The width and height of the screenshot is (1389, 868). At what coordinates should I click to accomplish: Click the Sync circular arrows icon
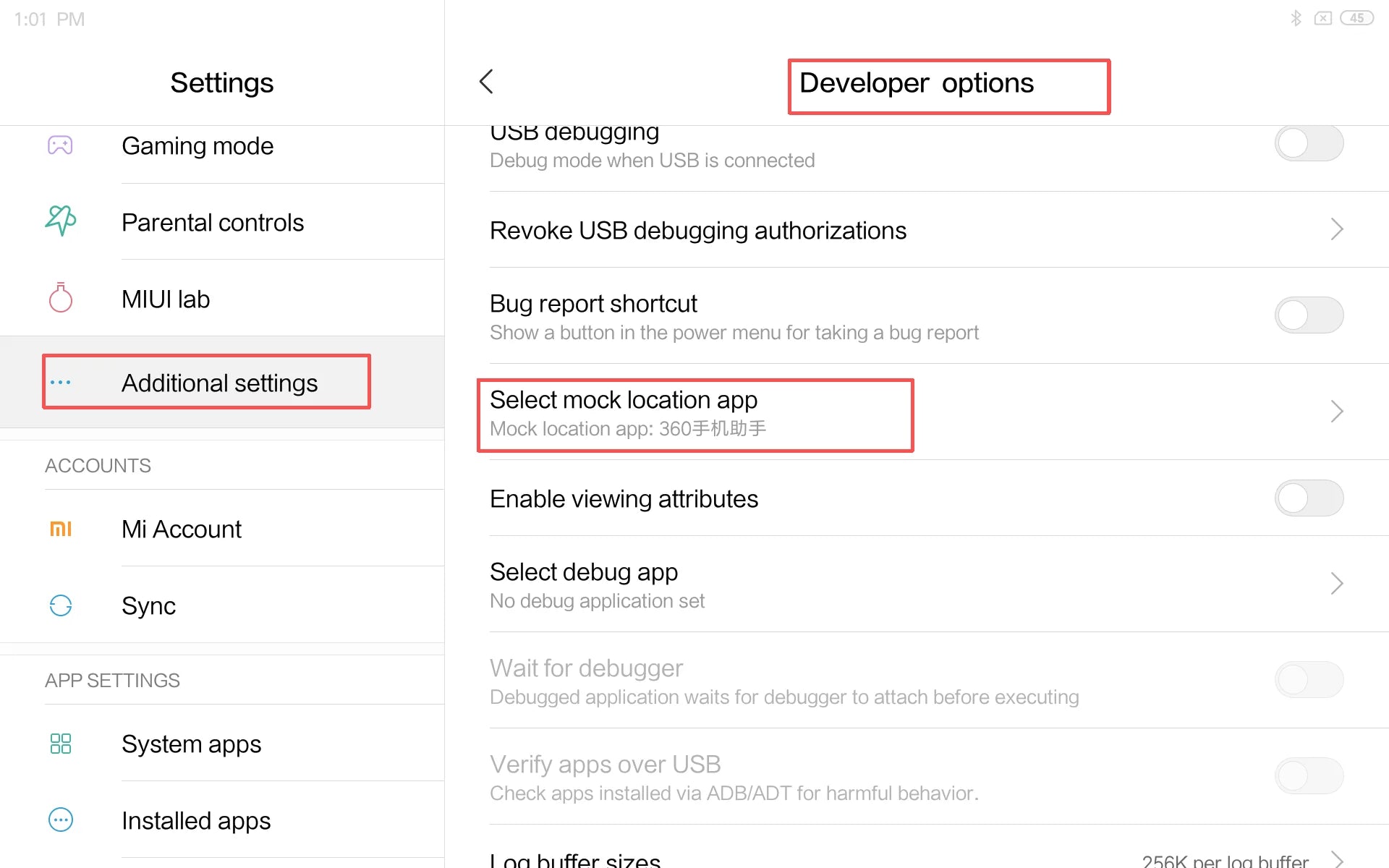(61, 605)
